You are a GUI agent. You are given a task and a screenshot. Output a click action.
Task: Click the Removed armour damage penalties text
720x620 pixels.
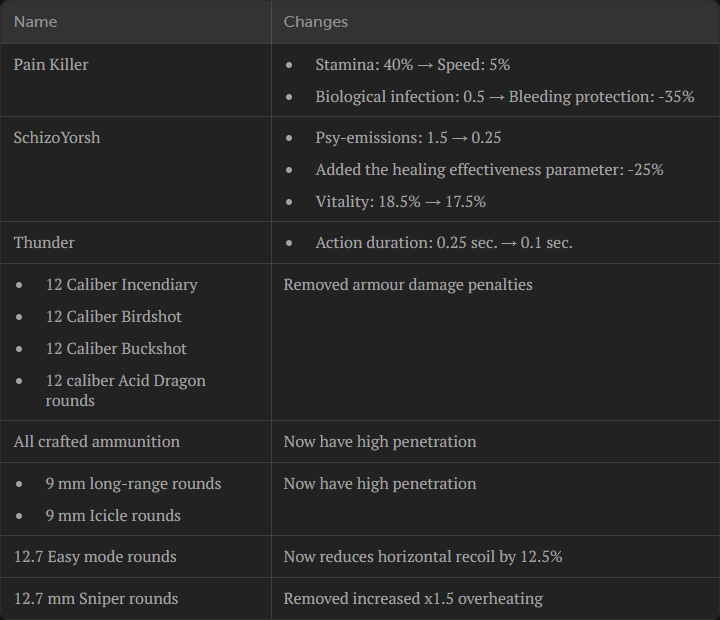[x=408, y=284]
